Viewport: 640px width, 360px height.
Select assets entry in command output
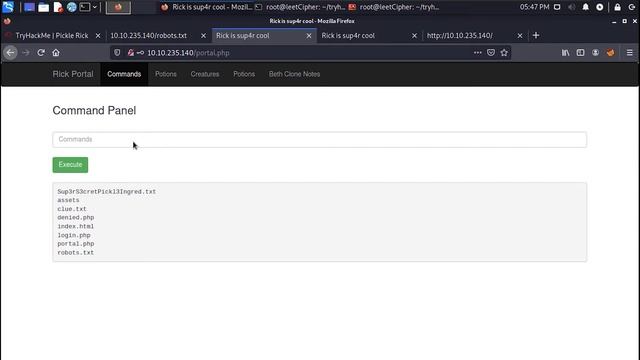coord(68,200)
